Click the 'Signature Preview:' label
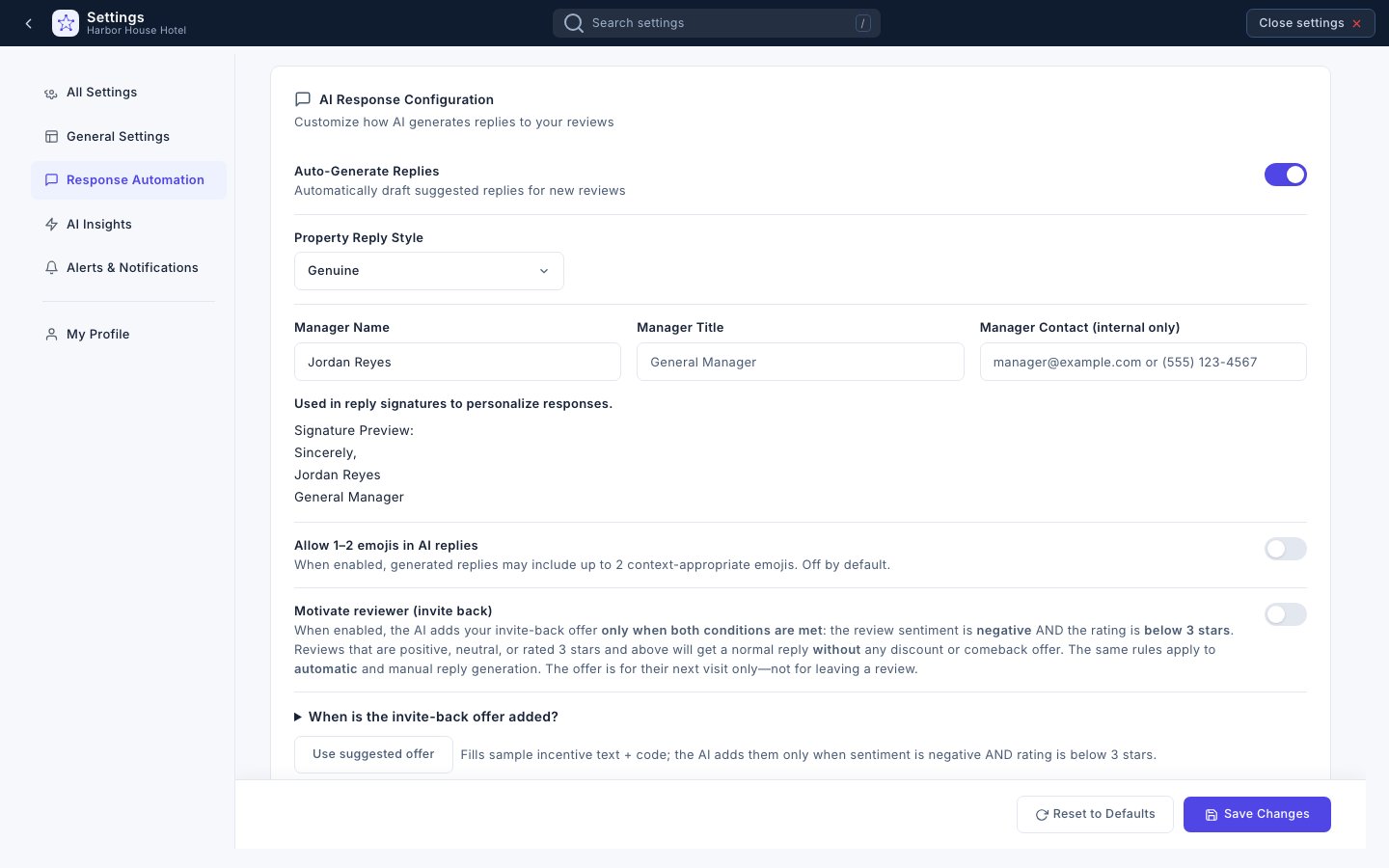Viewport: 1389px width, 868px height. (x=354, y=431)
